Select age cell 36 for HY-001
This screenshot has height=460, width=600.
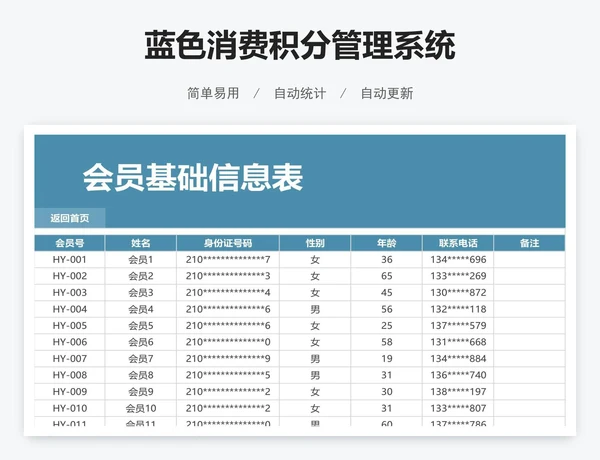click(x=386, y=259)
